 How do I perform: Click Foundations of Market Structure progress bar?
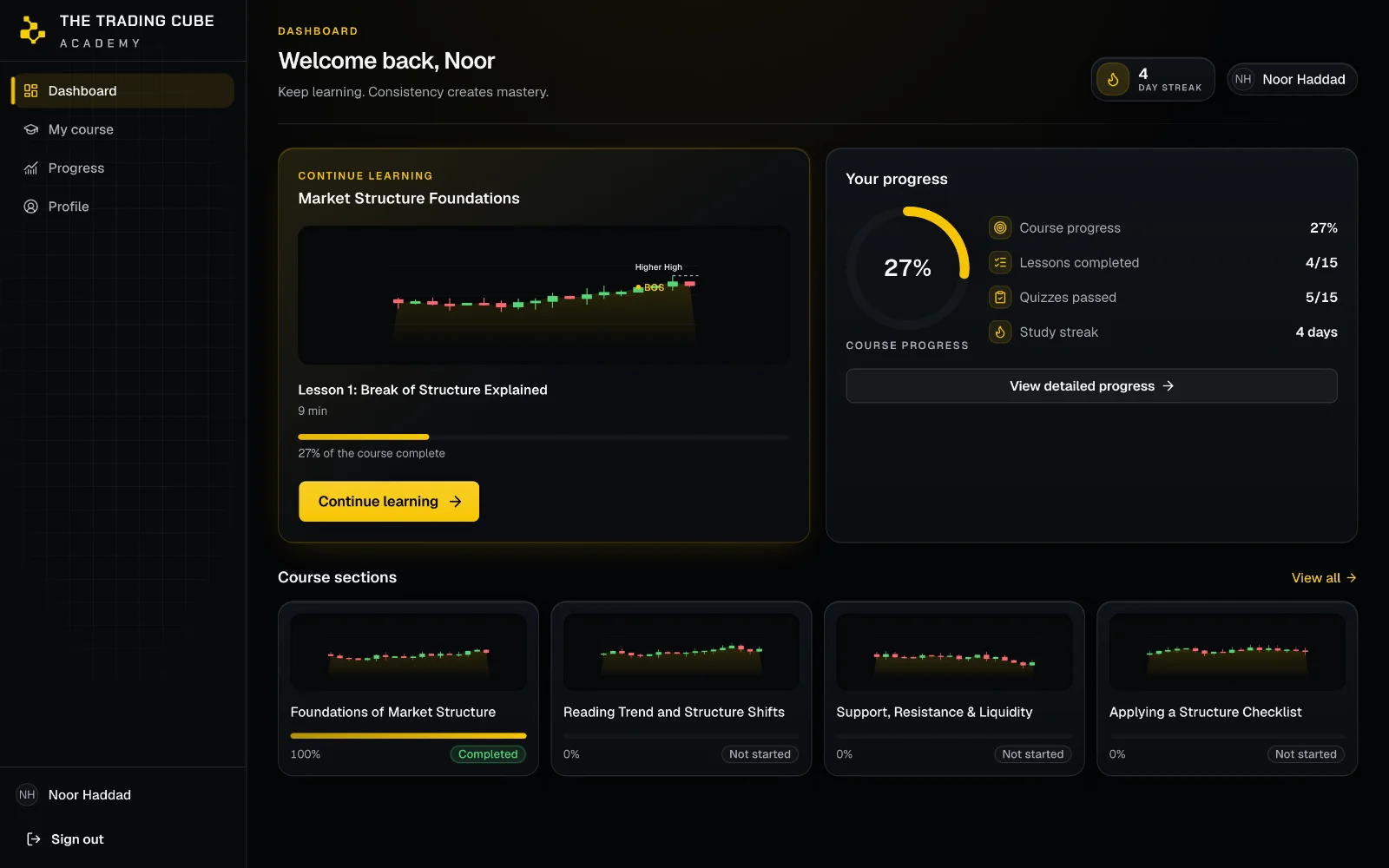click(x=408, y=736)
